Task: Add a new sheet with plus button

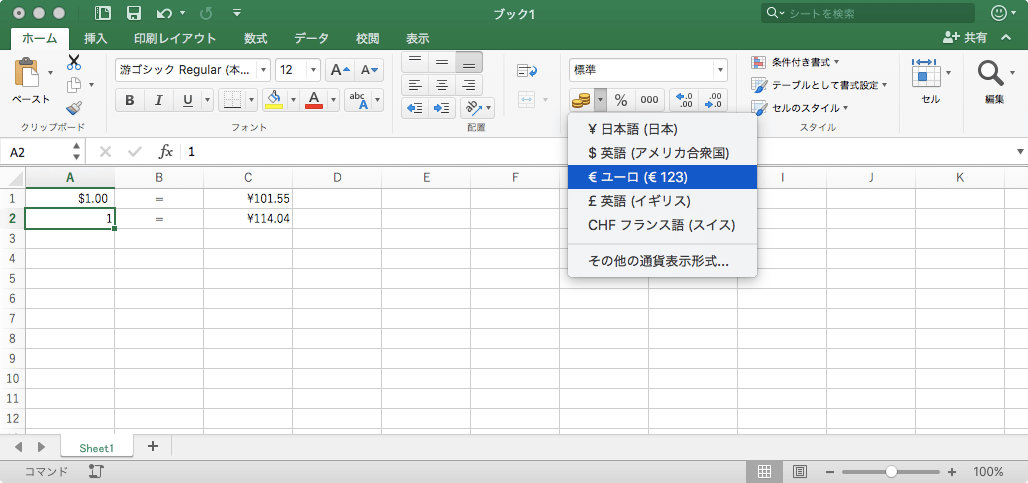Action: [x=153, y=446]
